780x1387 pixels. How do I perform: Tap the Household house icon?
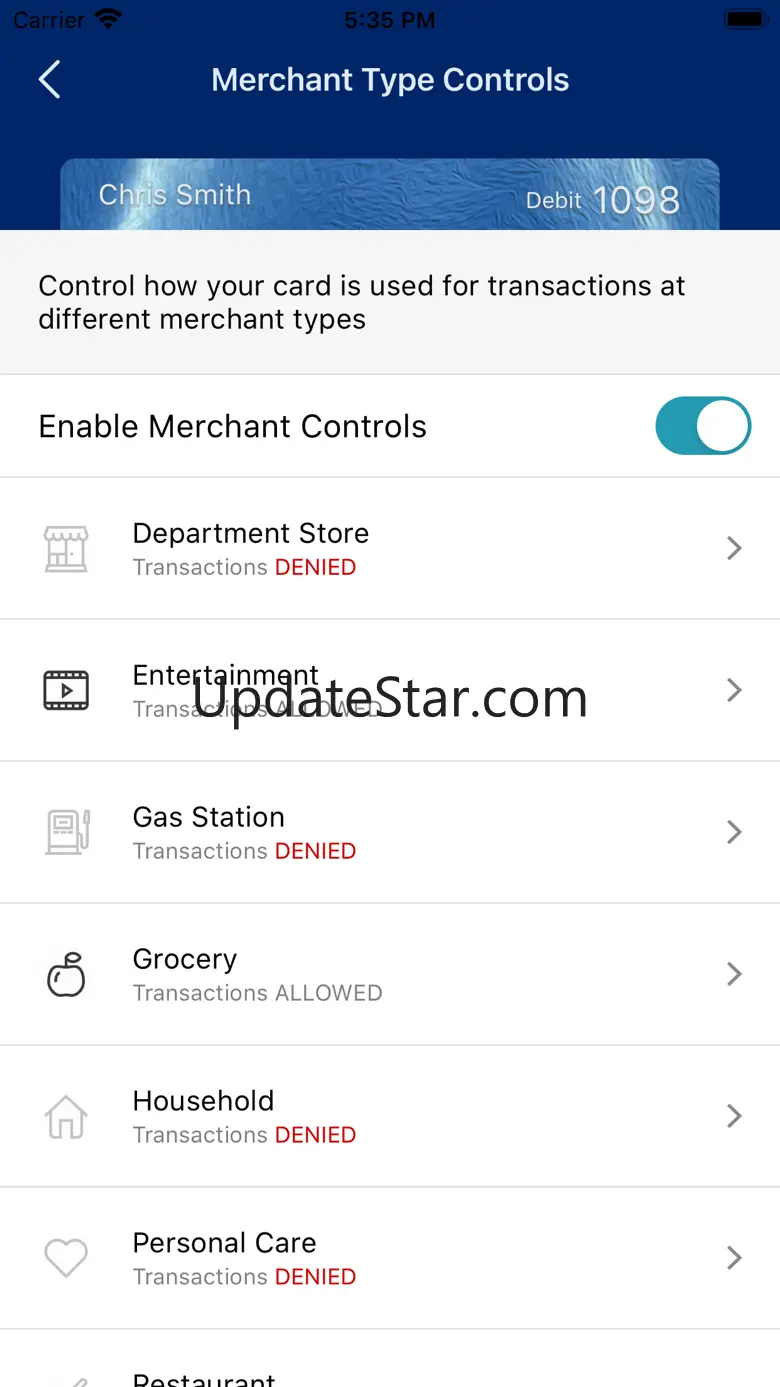pyautogui.click(x=66, y=1116)
